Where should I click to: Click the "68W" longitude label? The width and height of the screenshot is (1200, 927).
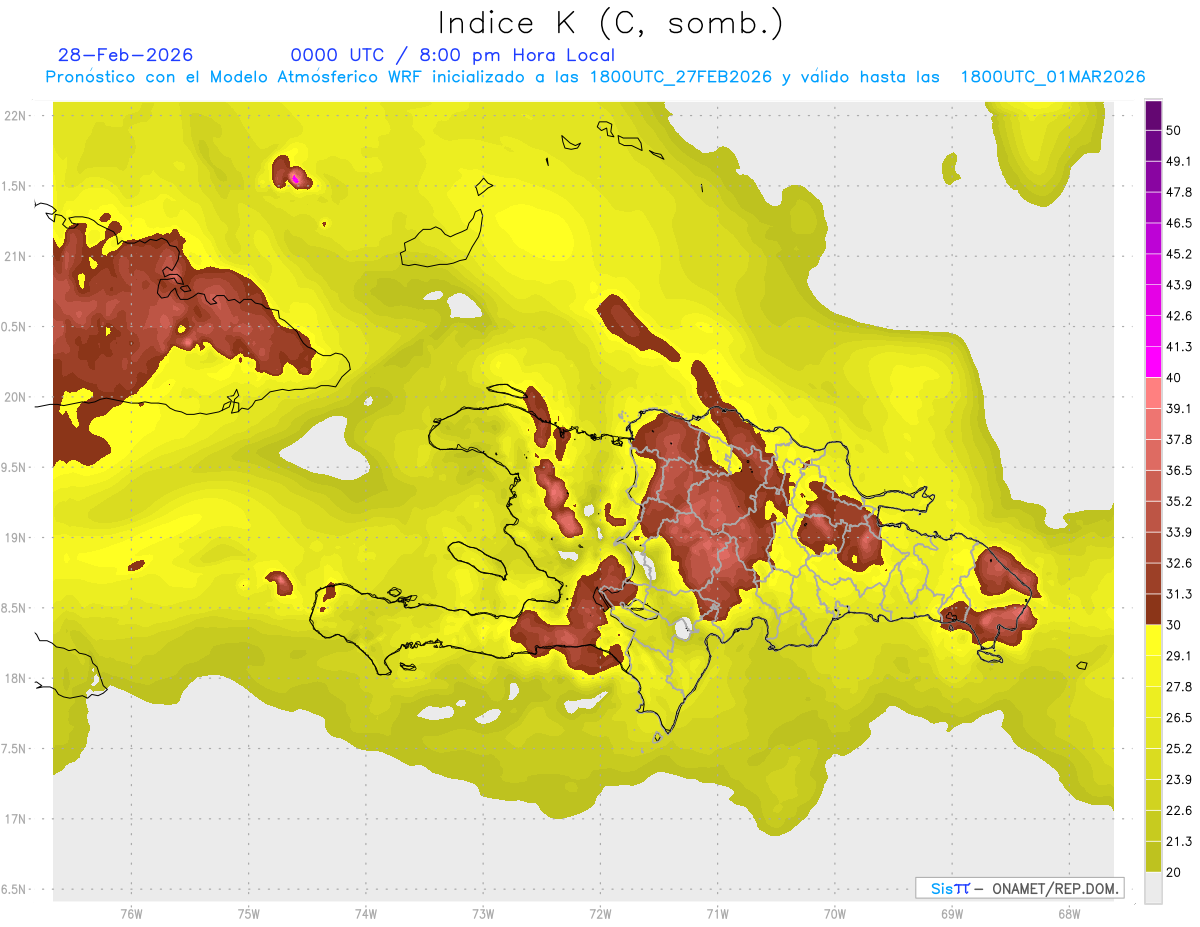point(1068,913)
